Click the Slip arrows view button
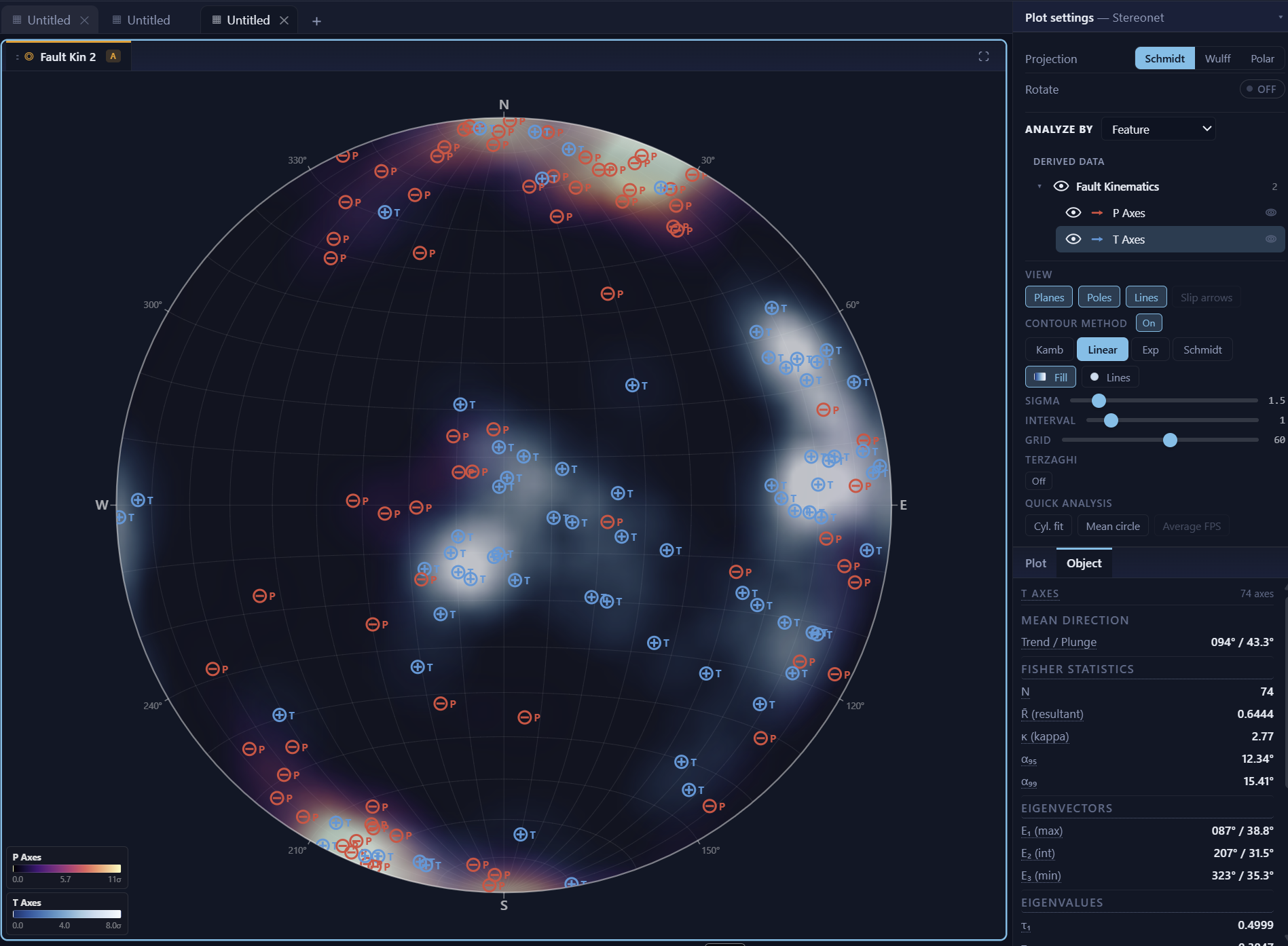The width and height of the screenshot is (1288, 946). pyautogui.click(x=1206, y=297)
